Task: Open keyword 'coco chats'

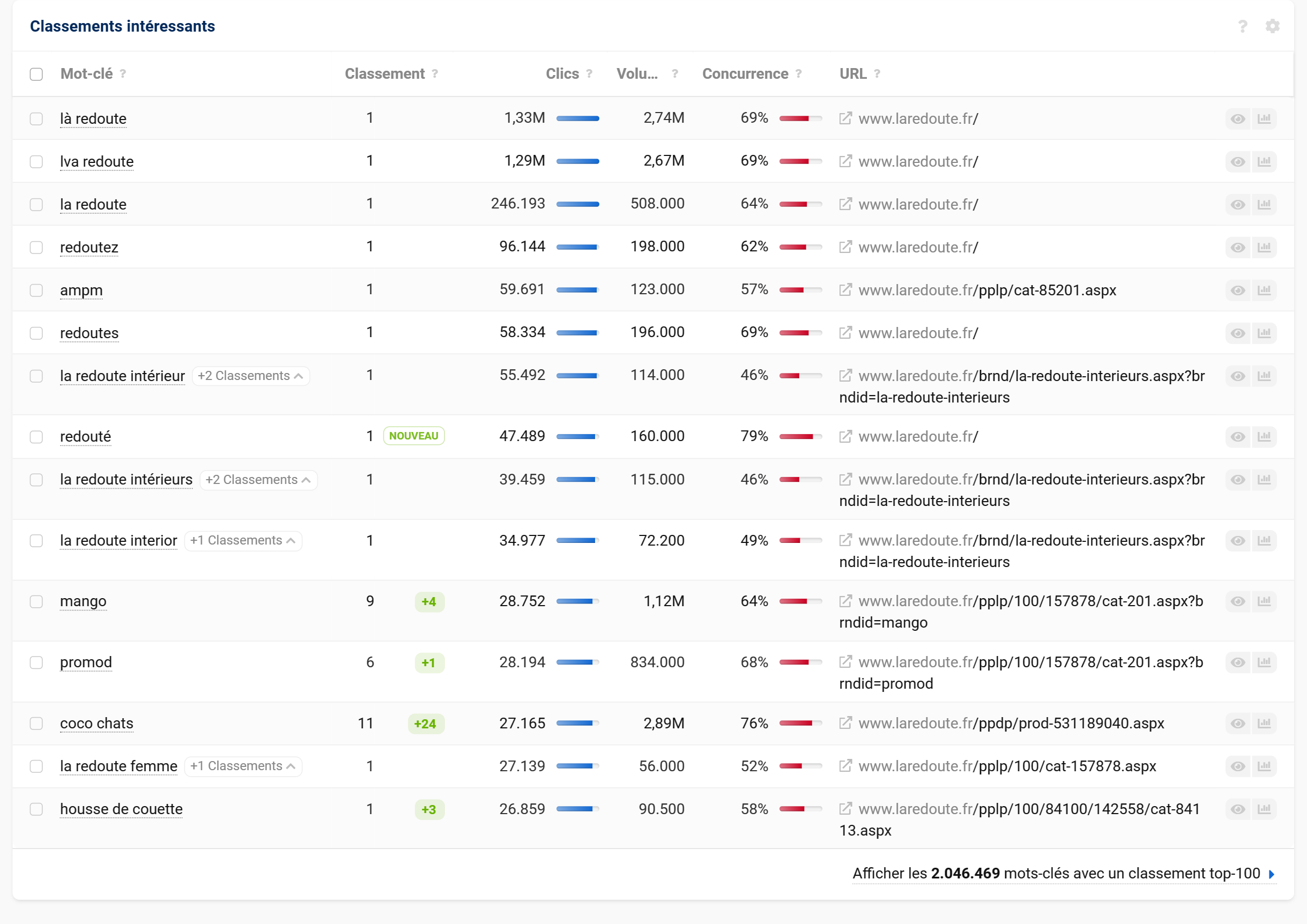Action: click(x=97, y=723)
